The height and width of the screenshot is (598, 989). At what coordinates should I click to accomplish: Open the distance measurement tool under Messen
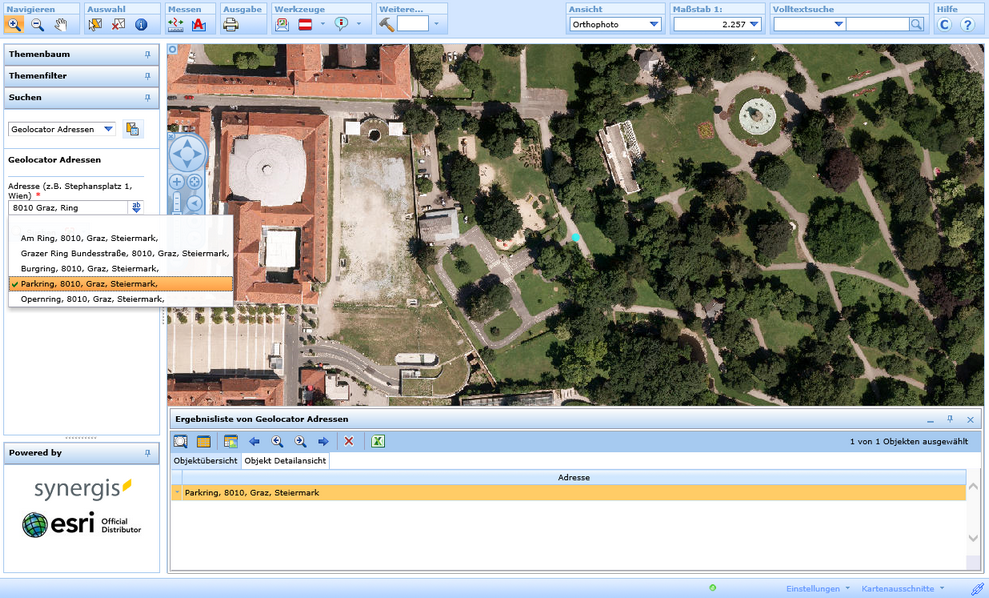[174, 25]
